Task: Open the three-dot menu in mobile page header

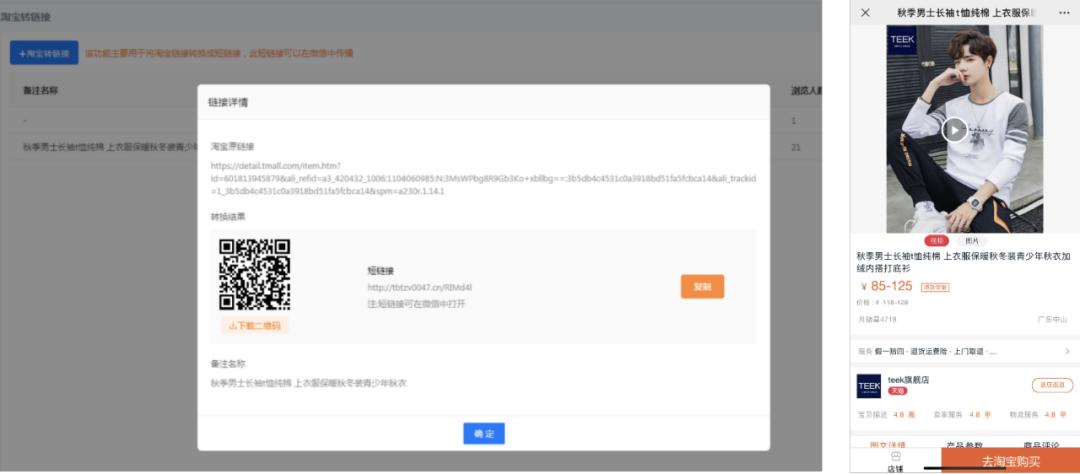Action: click(1064, 13)
